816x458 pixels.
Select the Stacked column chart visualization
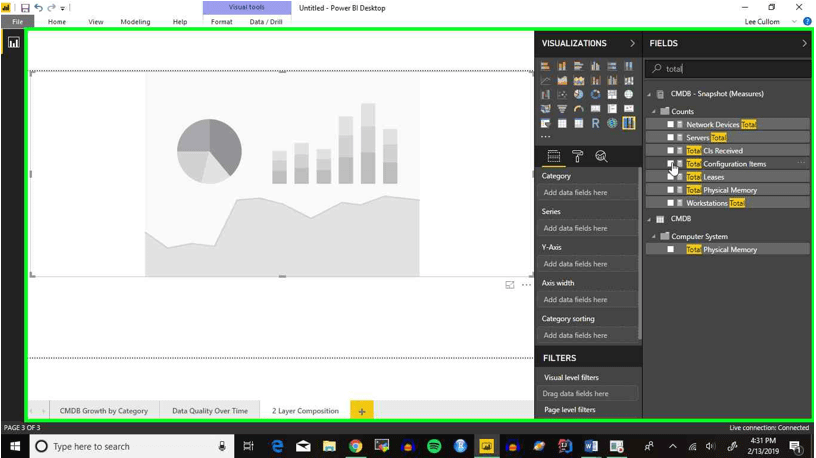[562, 66]
